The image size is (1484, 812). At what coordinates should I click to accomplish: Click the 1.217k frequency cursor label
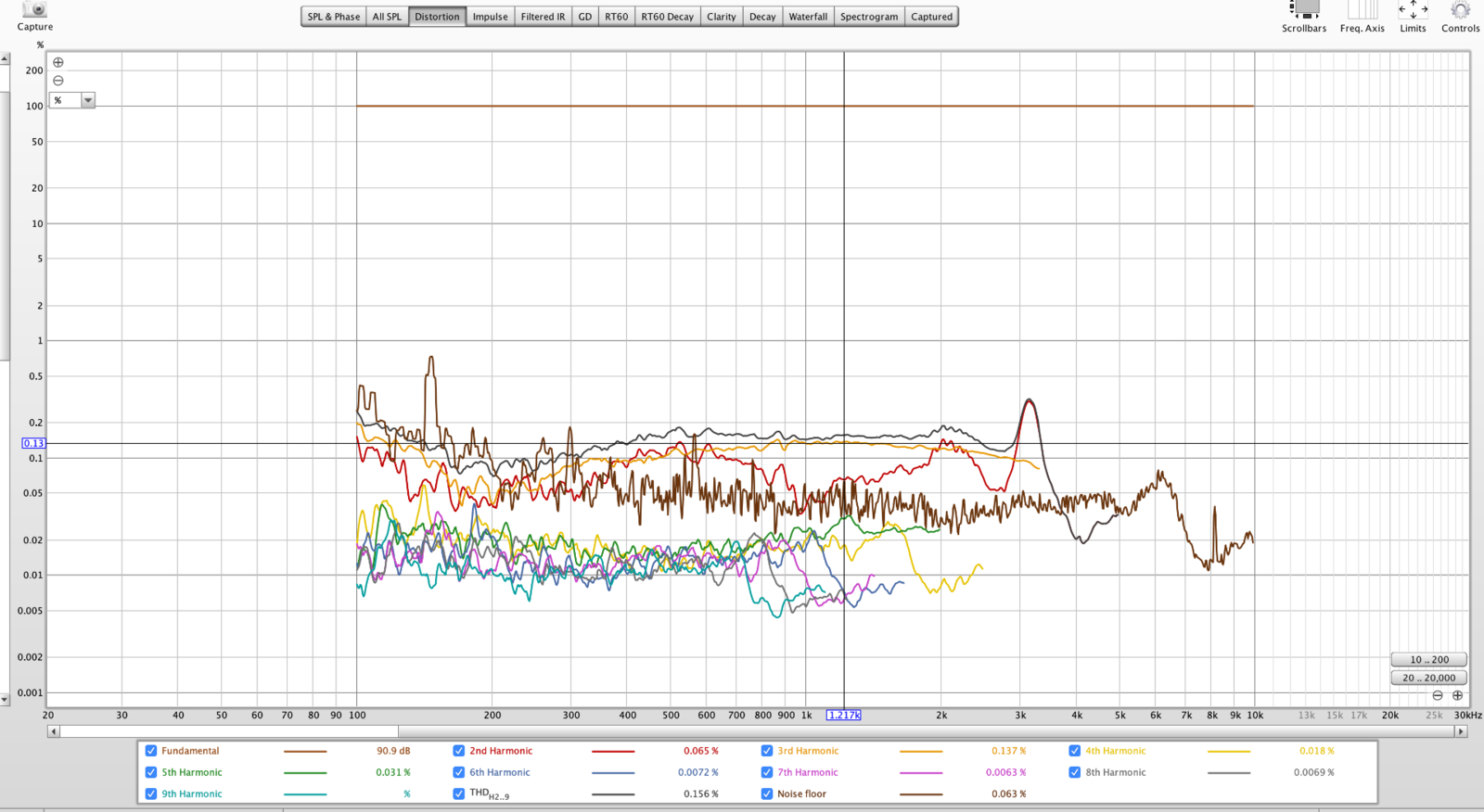coord(844,715)
